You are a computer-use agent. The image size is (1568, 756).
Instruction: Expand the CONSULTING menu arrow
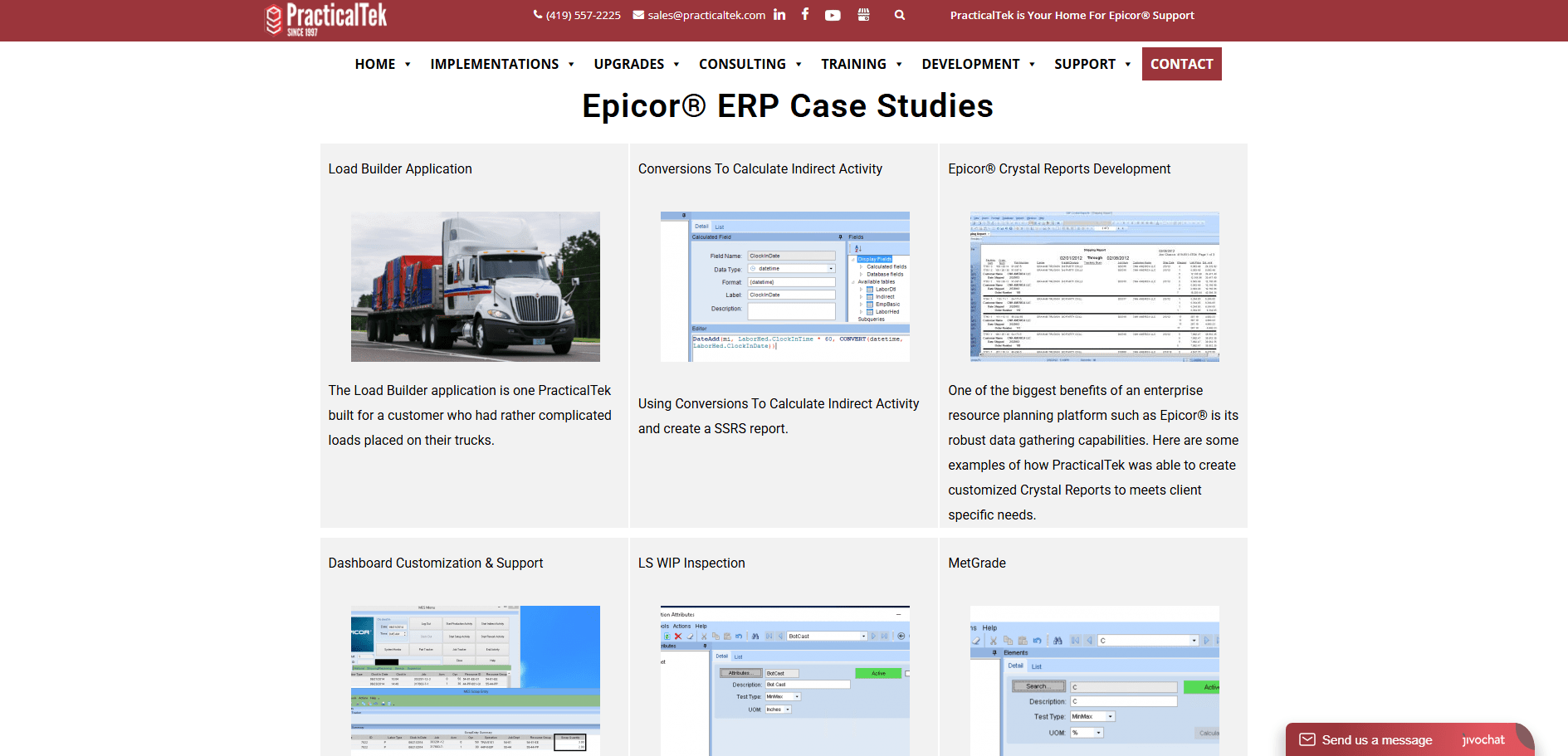click(799, 65)
